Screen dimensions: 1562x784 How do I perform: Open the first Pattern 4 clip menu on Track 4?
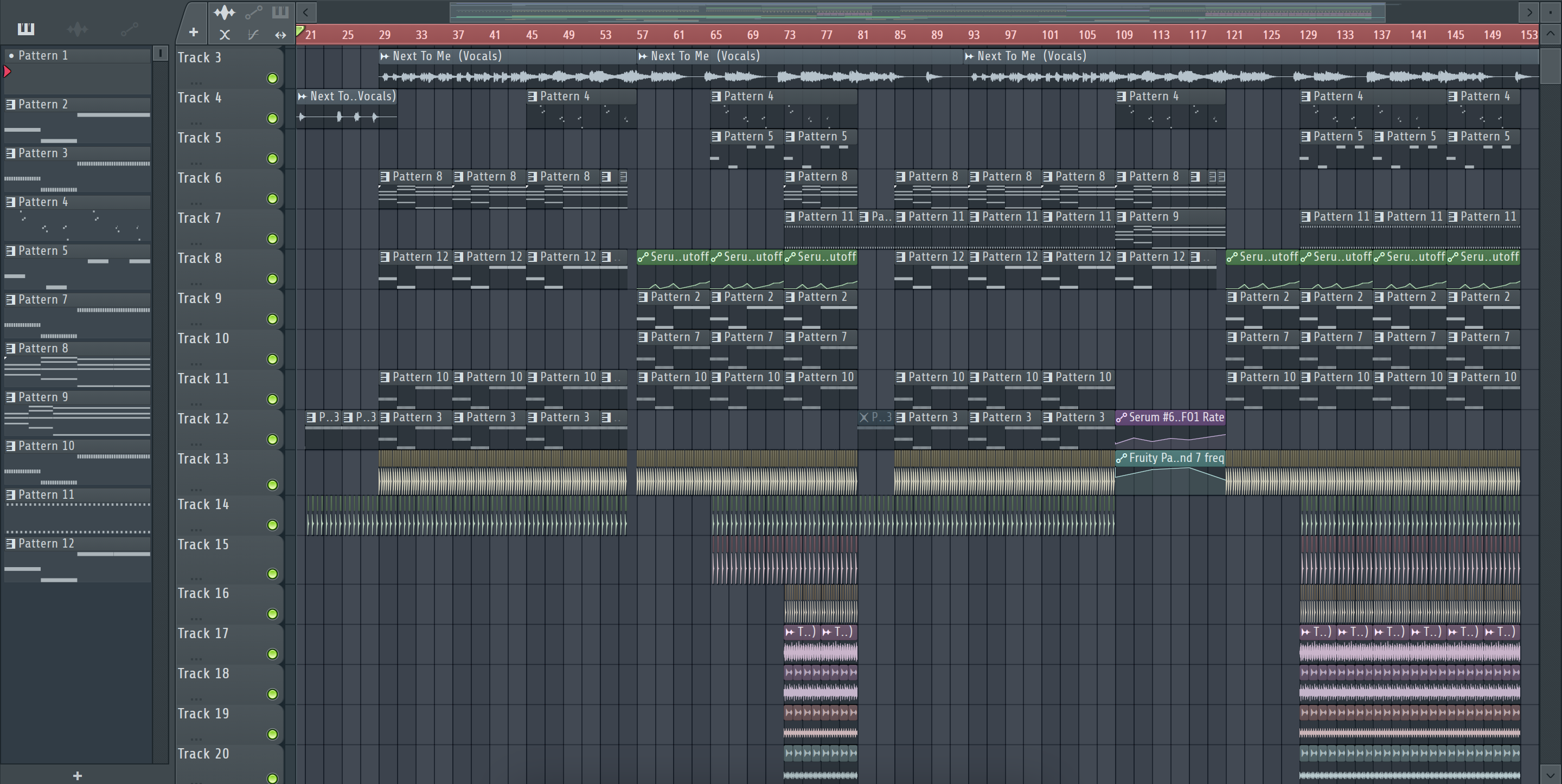click(x=533, y=97)
